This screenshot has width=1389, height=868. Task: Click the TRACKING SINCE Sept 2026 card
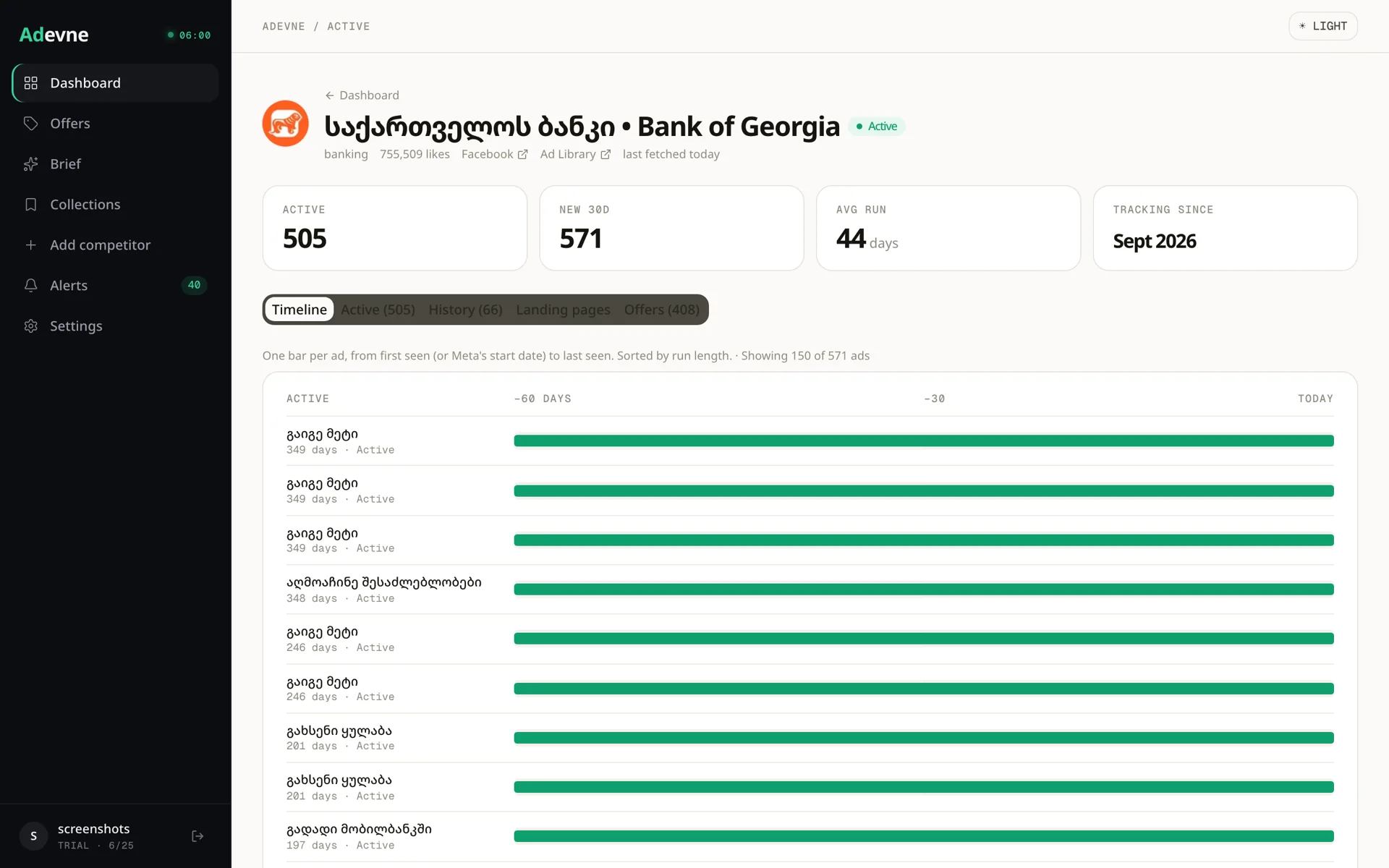[x=1226, y=229]
